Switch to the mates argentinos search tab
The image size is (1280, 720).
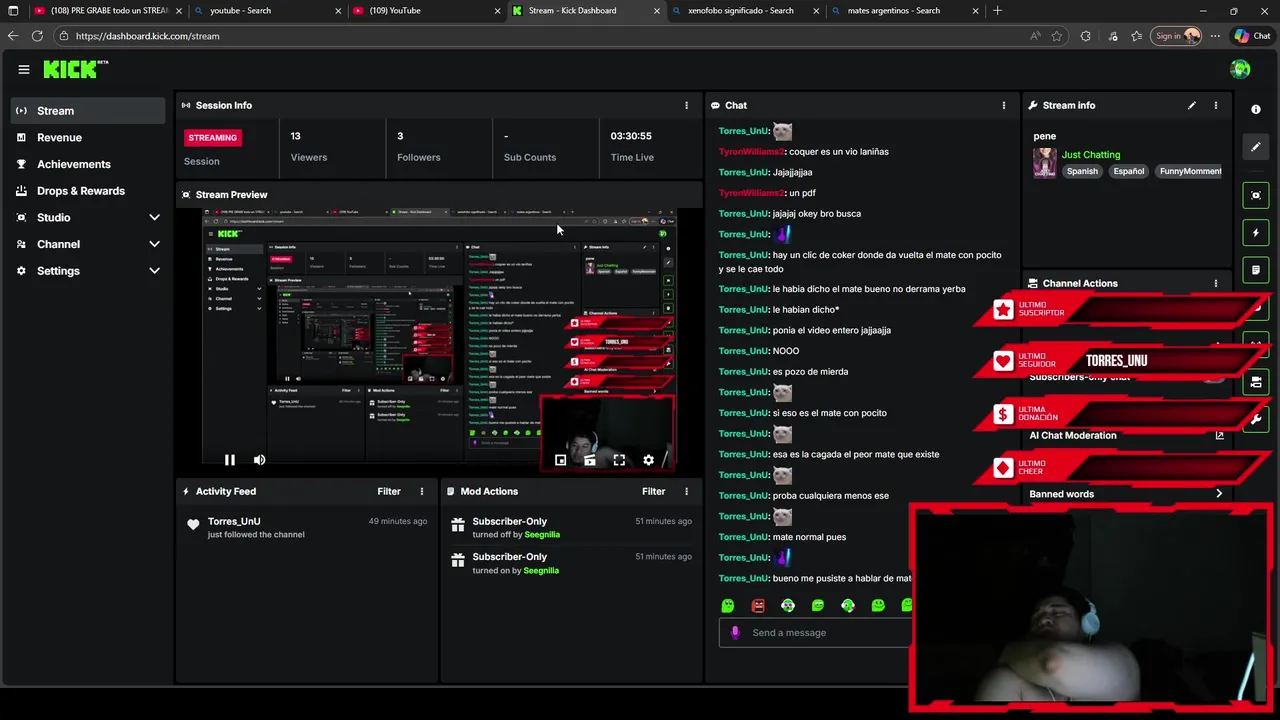pos(905,11)
